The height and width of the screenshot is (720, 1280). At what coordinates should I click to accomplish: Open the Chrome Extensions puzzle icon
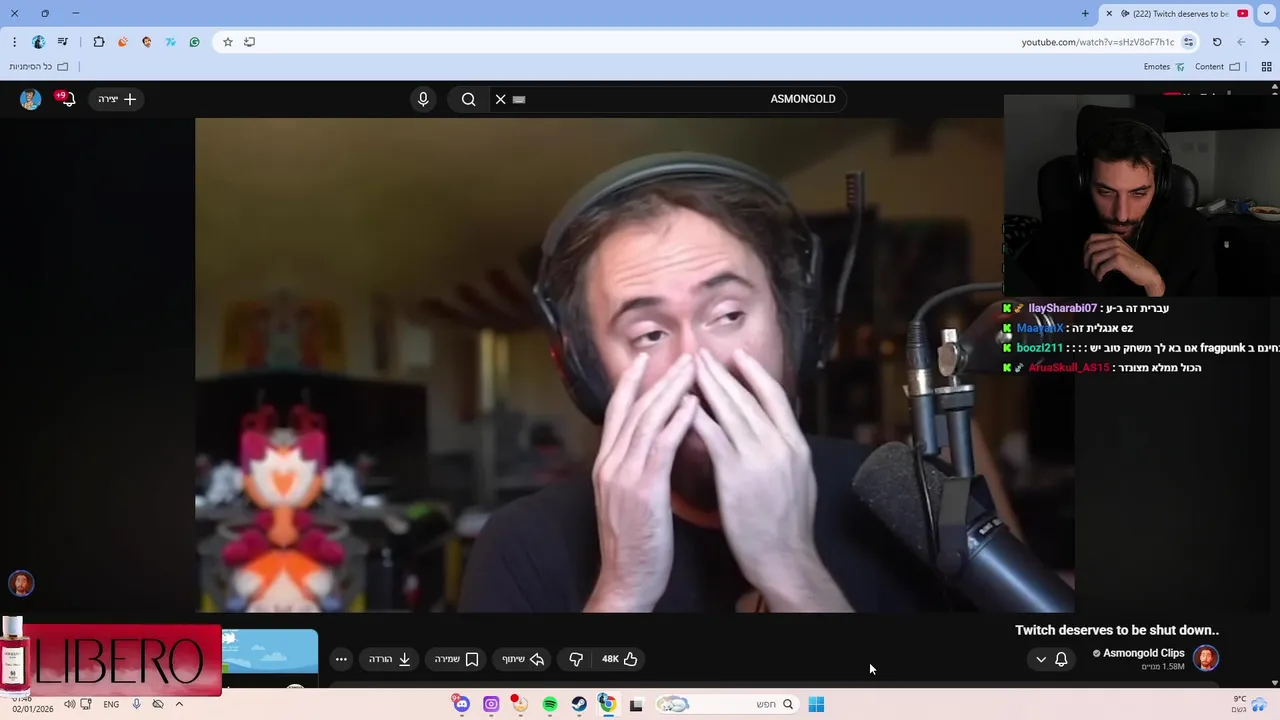pyautogui.click(x=99, y=42)
